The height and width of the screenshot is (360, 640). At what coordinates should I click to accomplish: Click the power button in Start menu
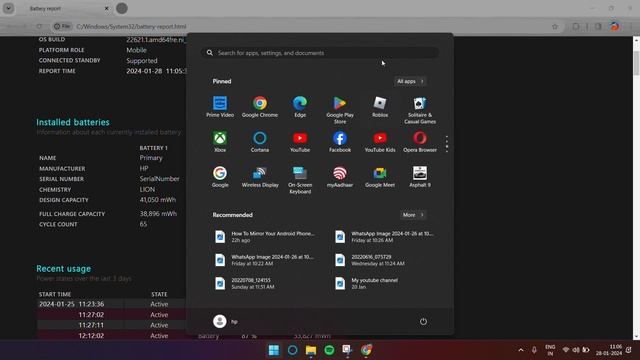(423, 321)
